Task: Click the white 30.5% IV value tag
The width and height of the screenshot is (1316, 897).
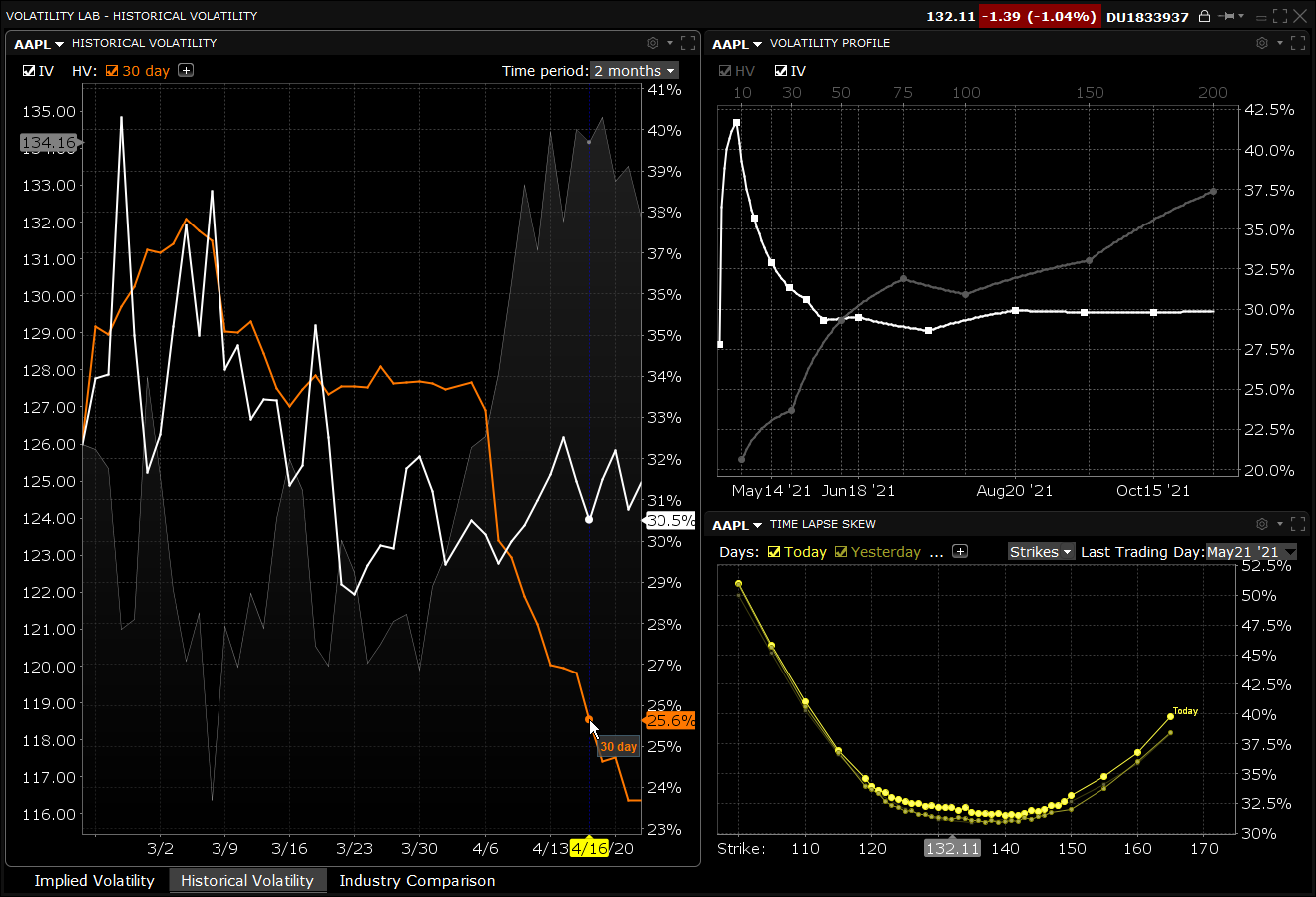Action: [x=669, y=520]
